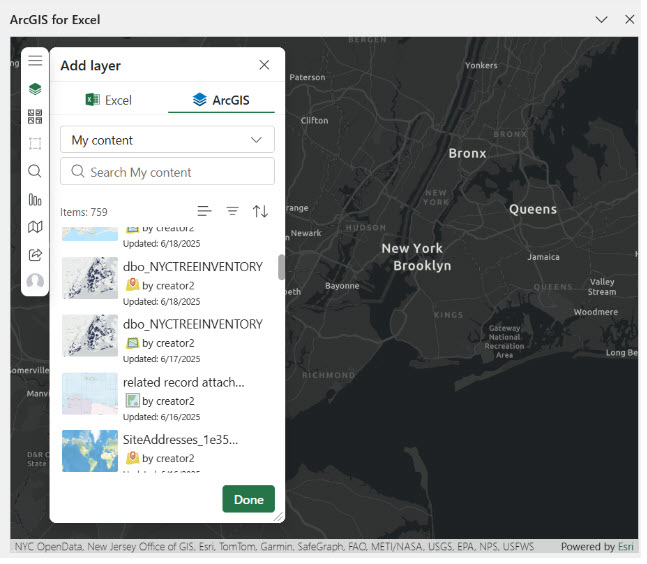Open the charts/infographics tool
Screen dimensions: 647x564
pos(35,199)
